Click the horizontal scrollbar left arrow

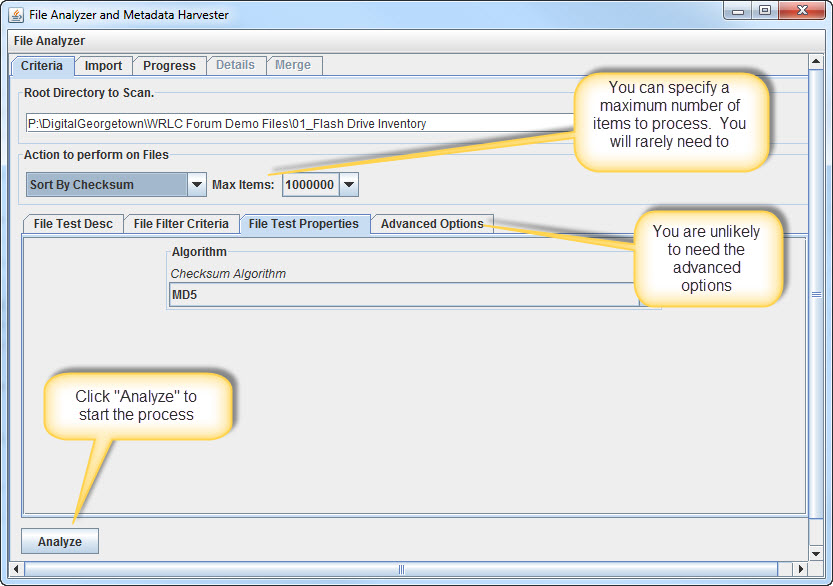click(x=16, y=569)
